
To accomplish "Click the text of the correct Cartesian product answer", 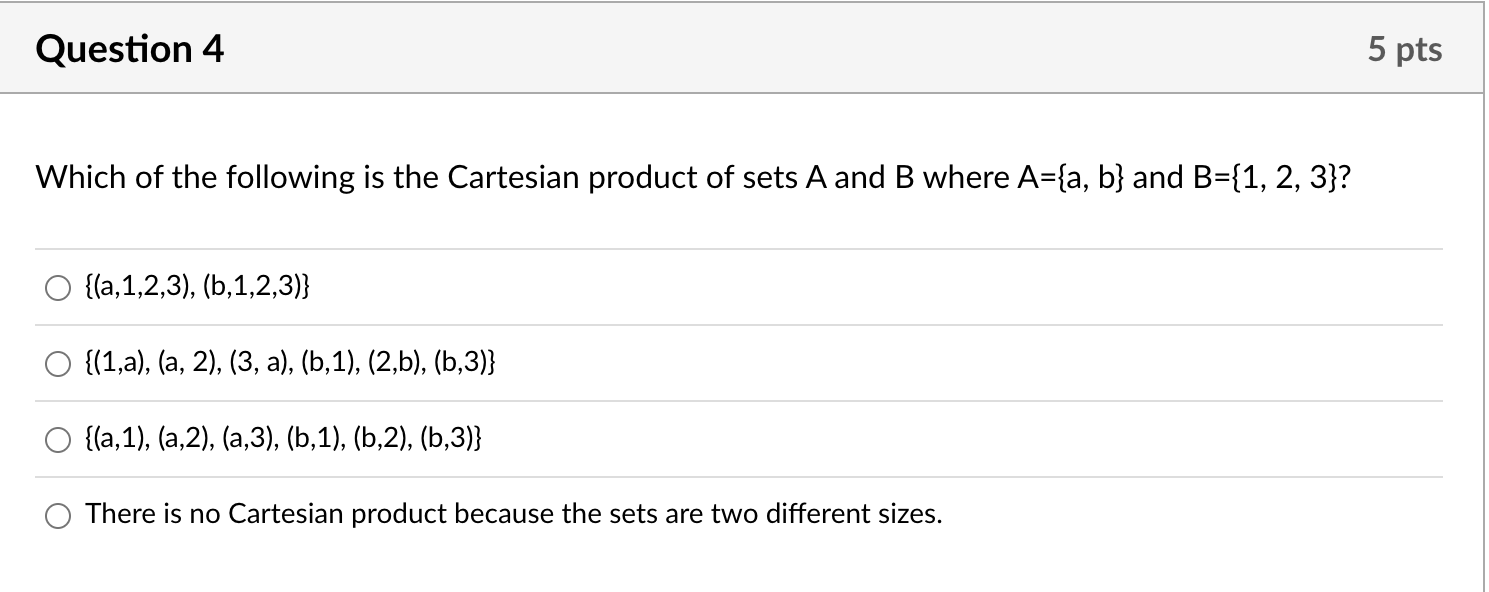I will click(x=284, y=437).
